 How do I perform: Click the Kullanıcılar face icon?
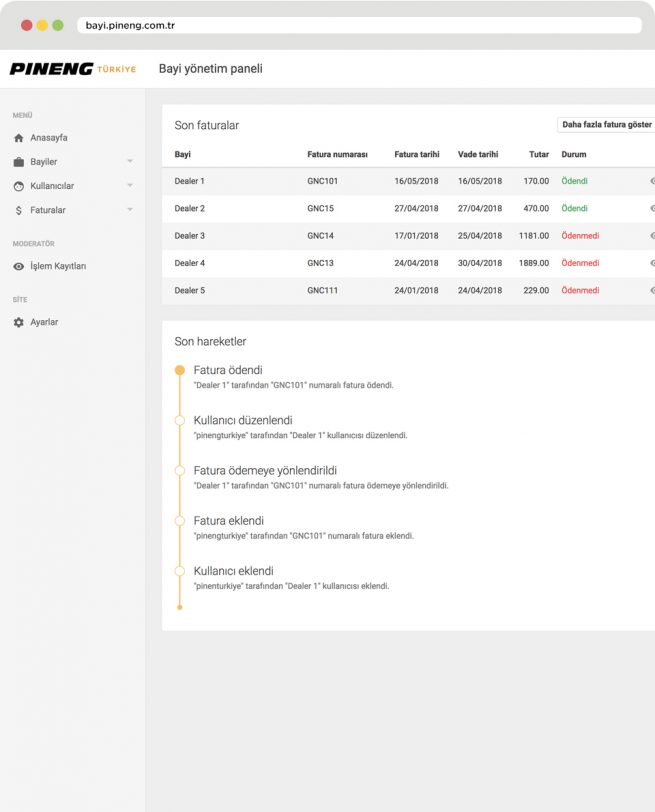coord(18,186)
